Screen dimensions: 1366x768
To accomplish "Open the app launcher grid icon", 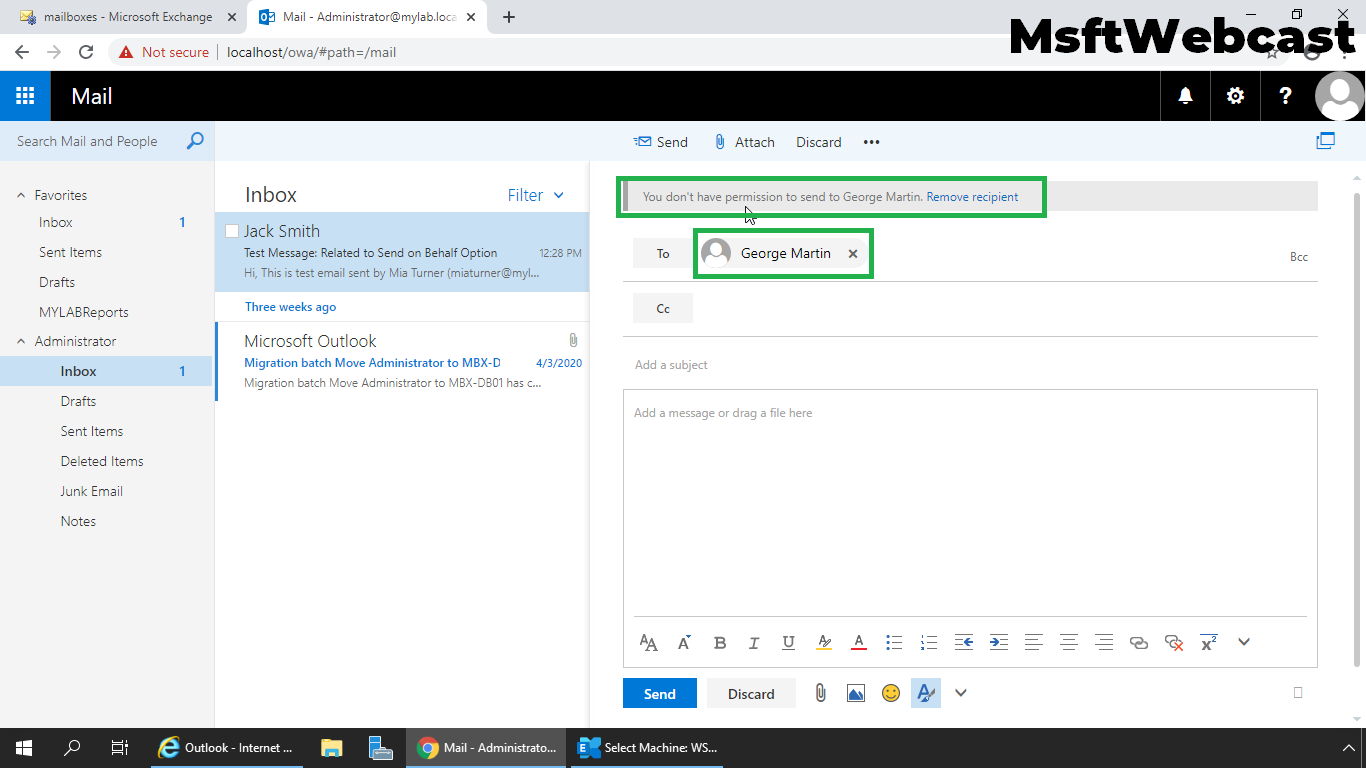I will pos(25,96).
